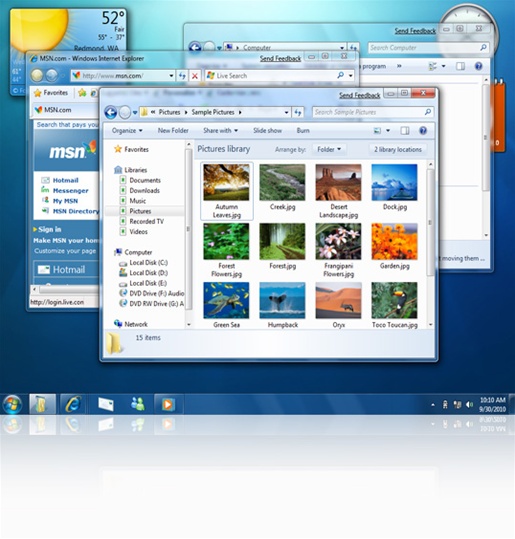Open the Organize menu
The image size is (515, 539).
[x=127, y=131]
